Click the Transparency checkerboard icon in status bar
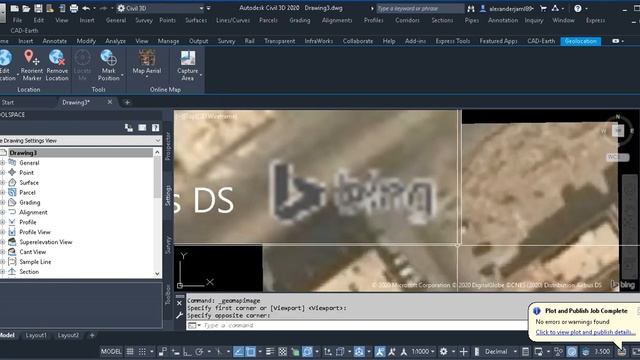This screenshot has width=640, height=360. point(282,351)
